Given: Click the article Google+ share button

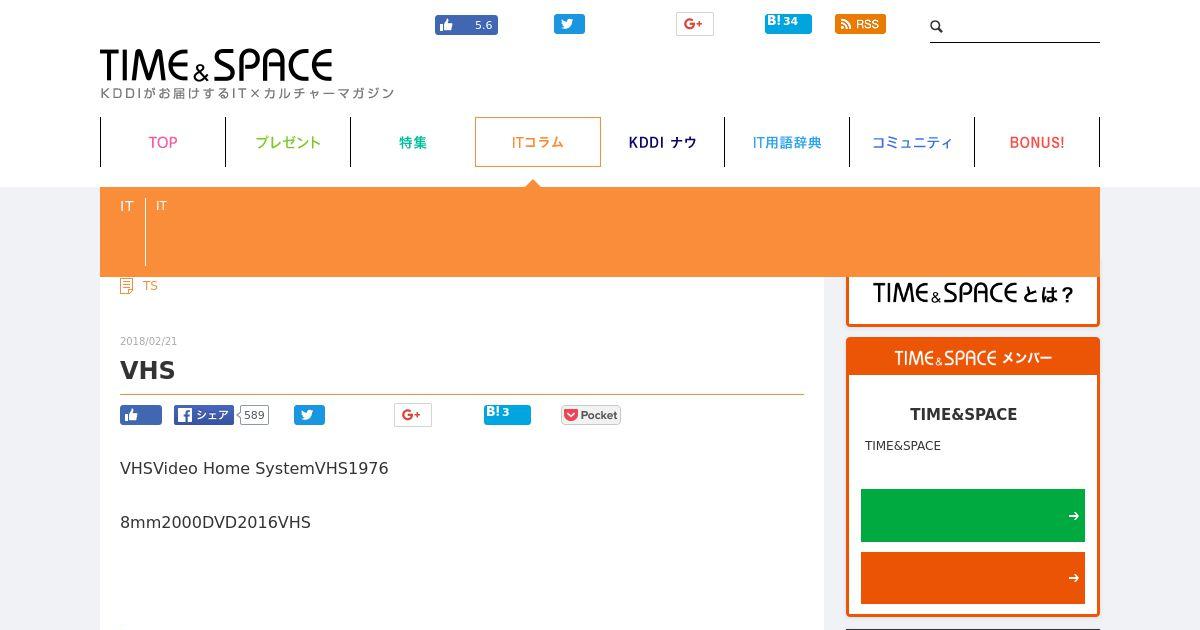Looking at the screenshot, I should [412, 415].
